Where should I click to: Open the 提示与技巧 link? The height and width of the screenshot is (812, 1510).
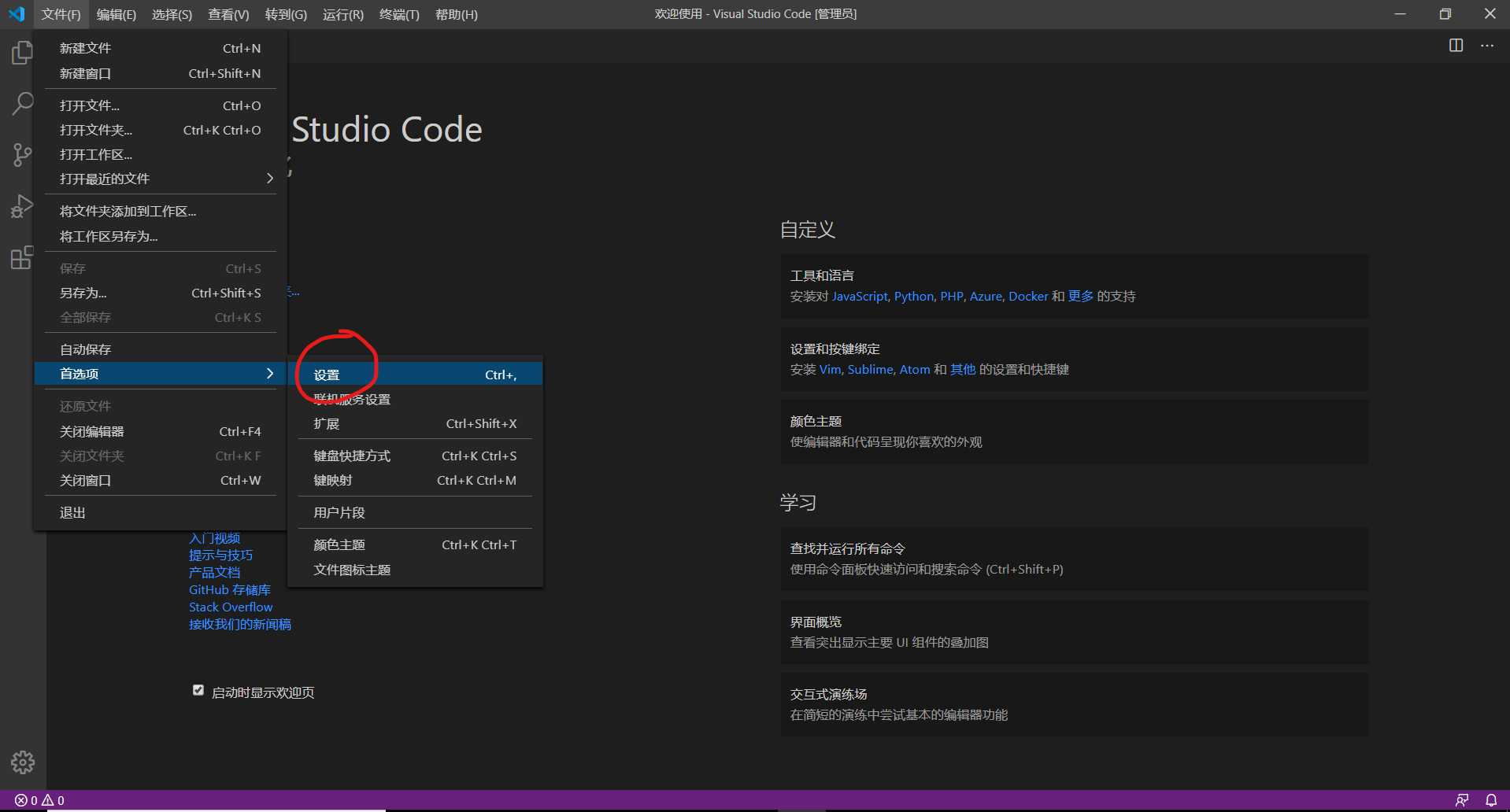pyautogui.click(x=221, y=555)
